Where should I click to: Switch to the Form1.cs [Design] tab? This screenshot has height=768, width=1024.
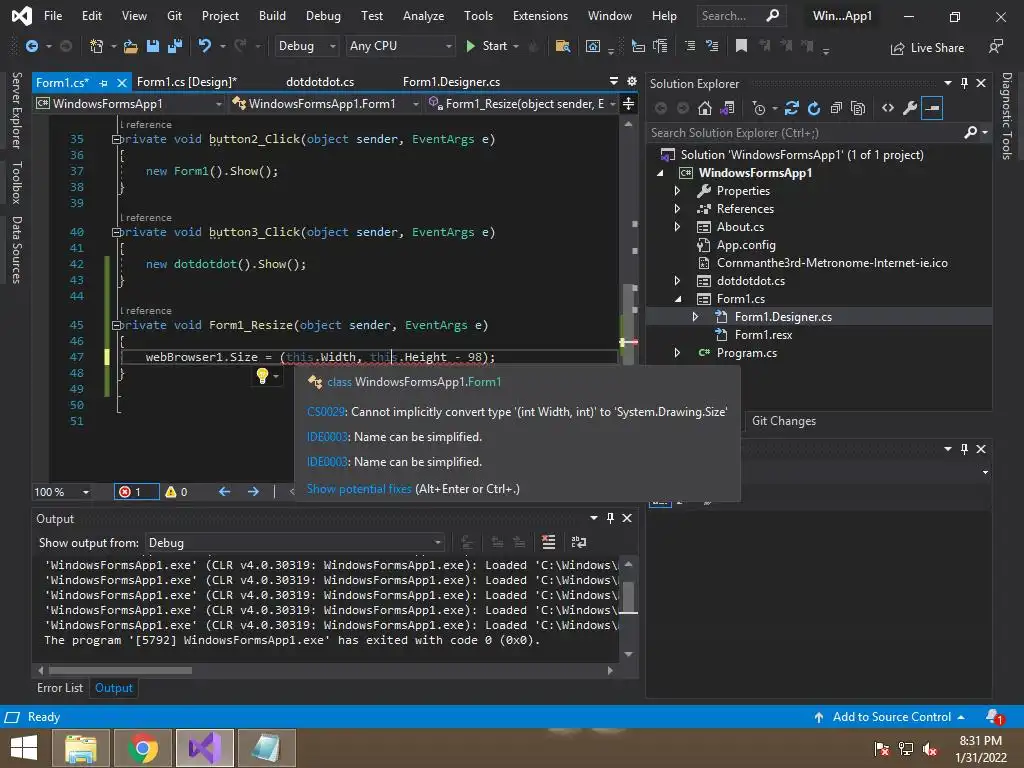[187, 82]
